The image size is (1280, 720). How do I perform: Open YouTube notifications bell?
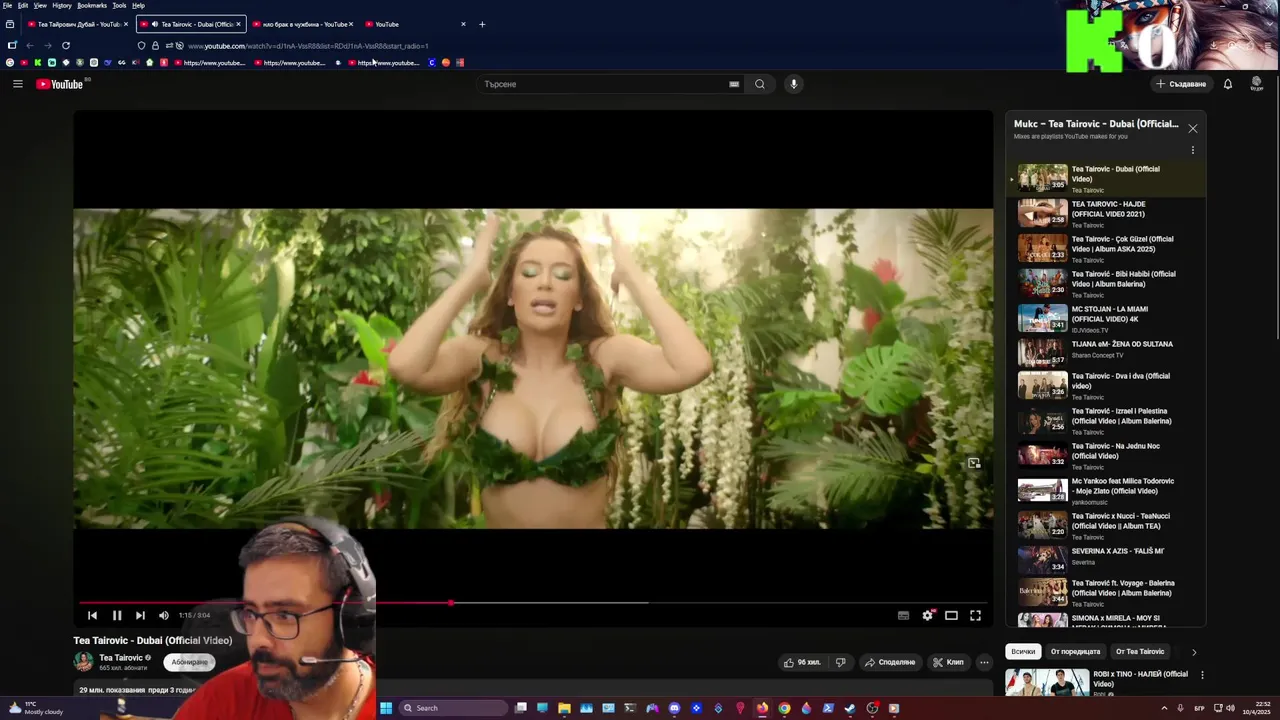1228,84
